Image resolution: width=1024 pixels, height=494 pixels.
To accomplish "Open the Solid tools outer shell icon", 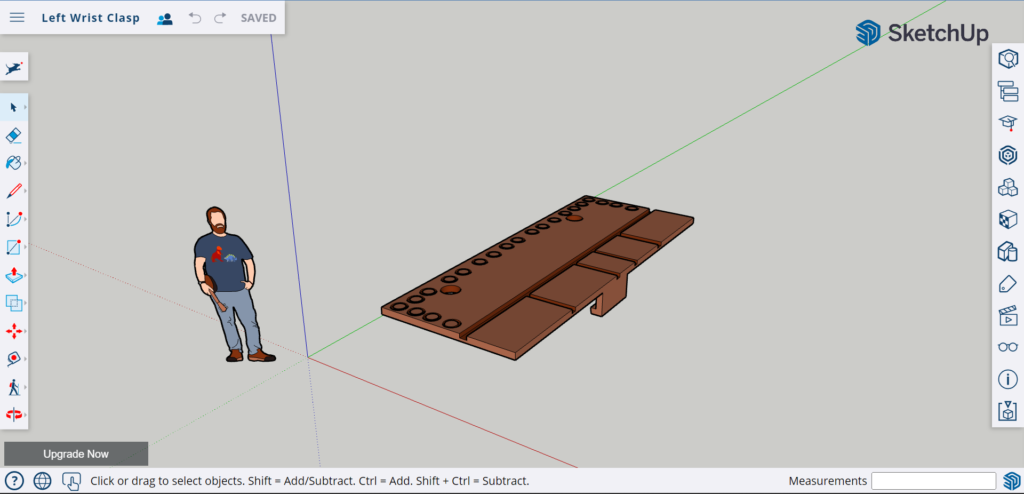I will tap(14, 303).
